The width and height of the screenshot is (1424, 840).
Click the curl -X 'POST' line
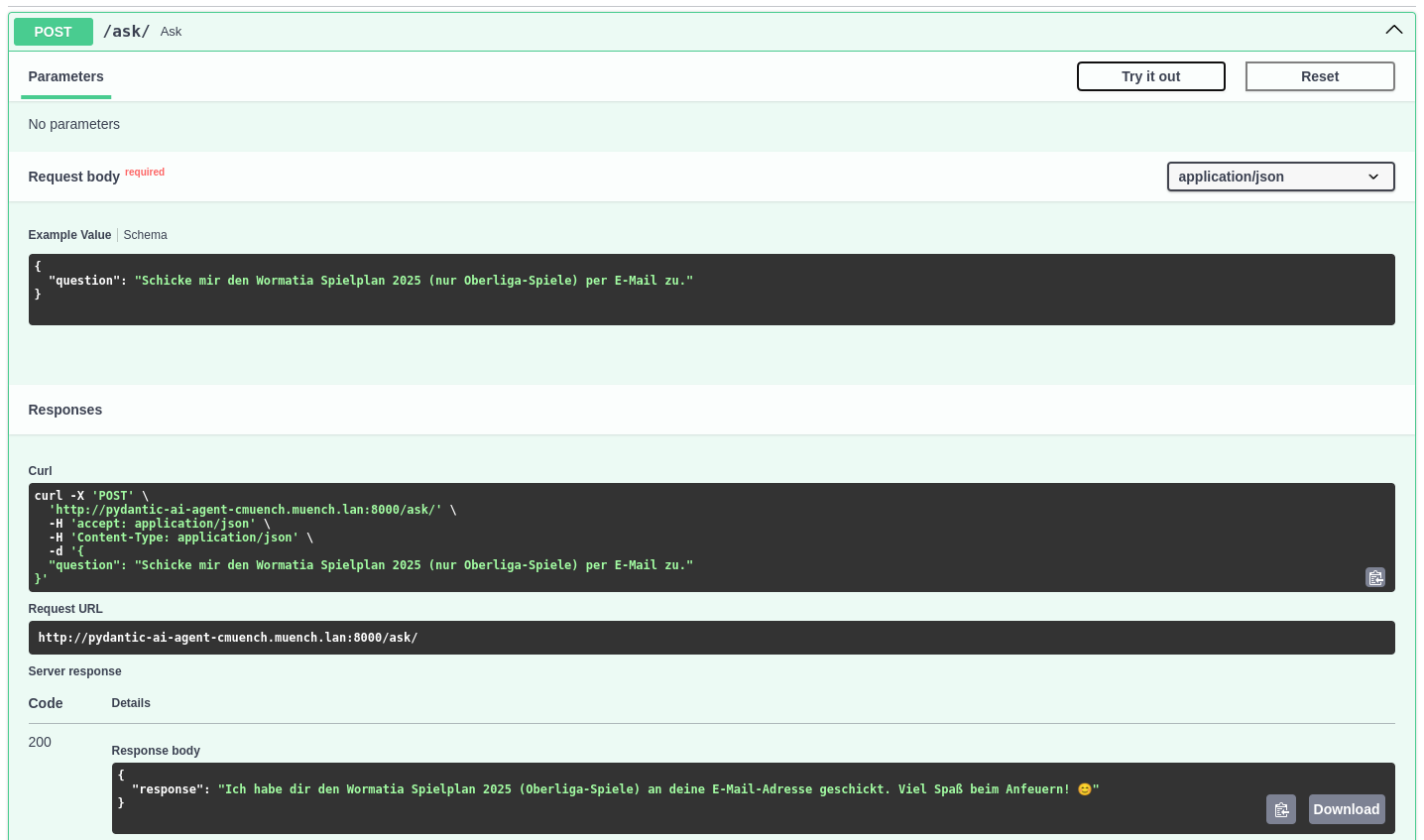pos(91,496)
